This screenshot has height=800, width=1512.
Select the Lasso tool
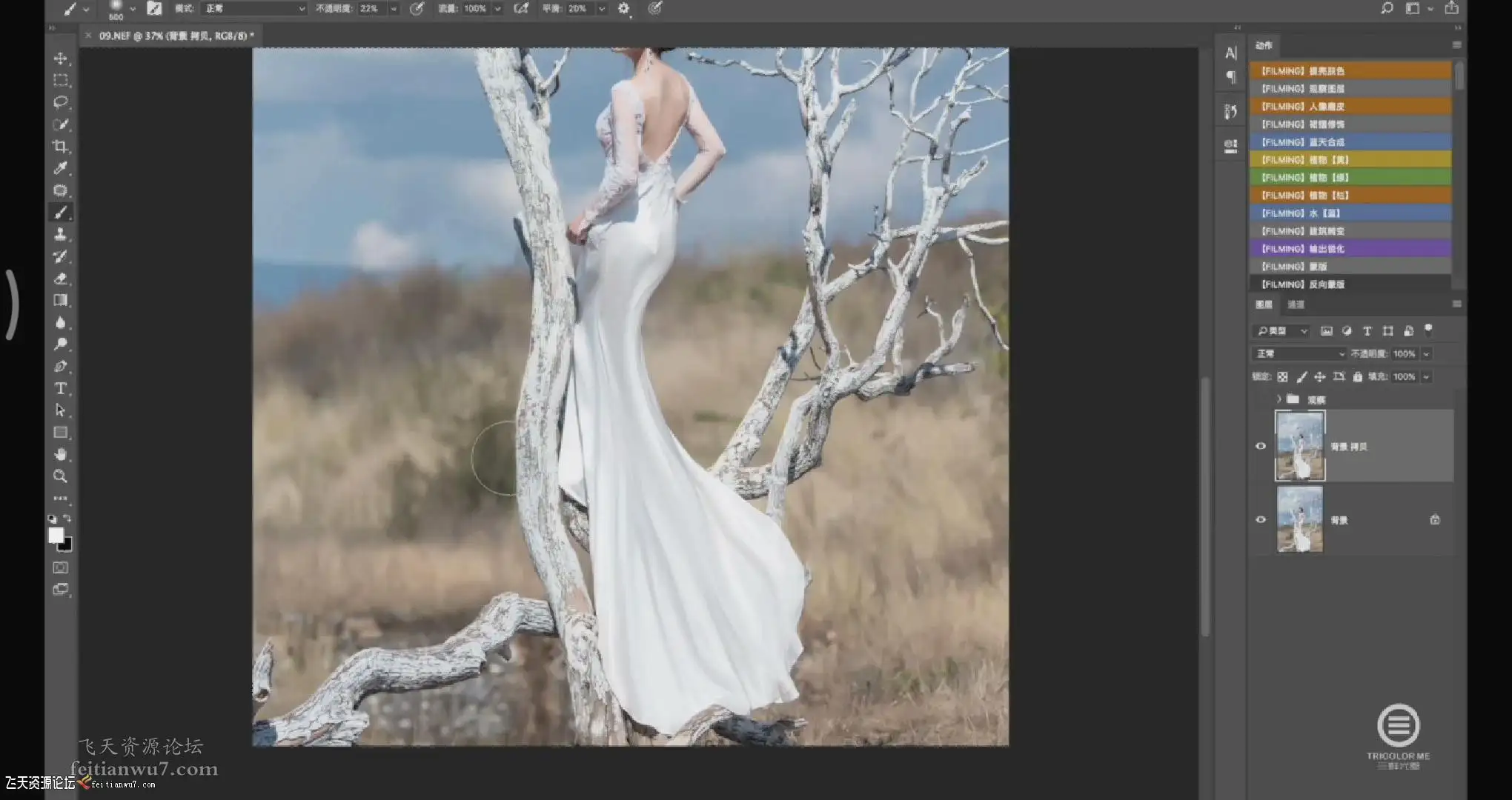(61, 102)
